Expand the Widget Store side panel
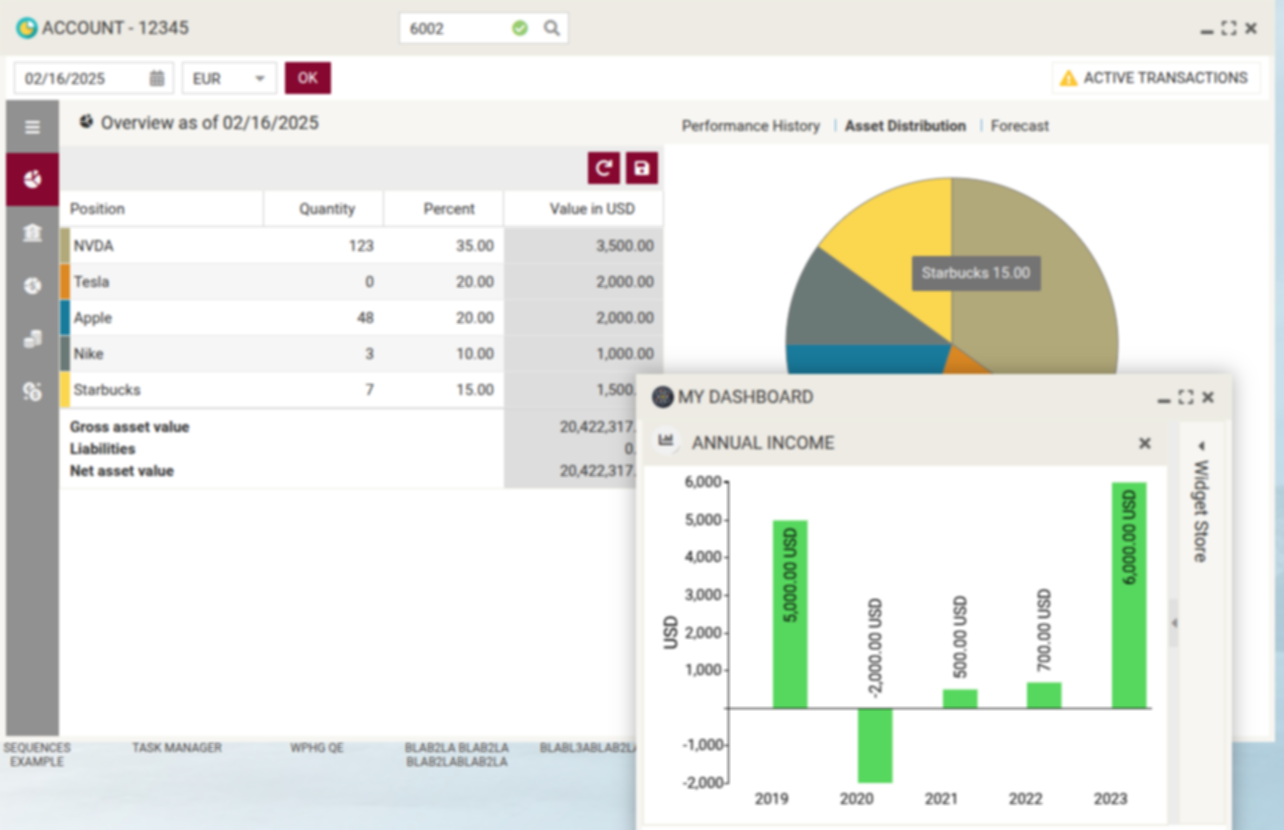 1201,510
